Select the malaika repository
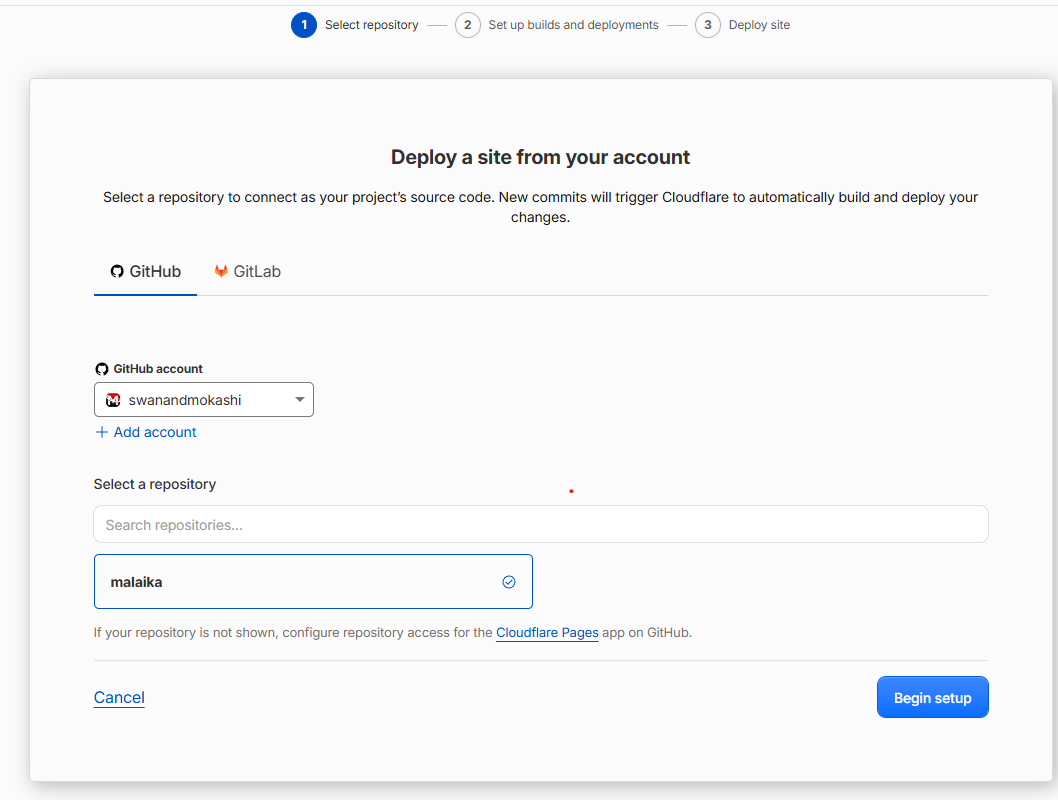The height and width of the screenshot is (800, 1058). (x=313, y=581)
